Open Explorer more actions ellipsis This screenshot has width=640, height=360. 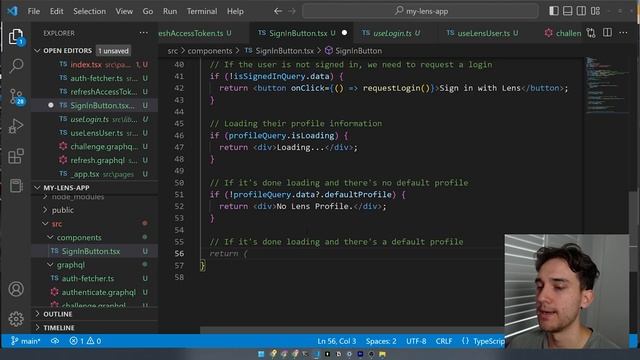pos(144,33)
